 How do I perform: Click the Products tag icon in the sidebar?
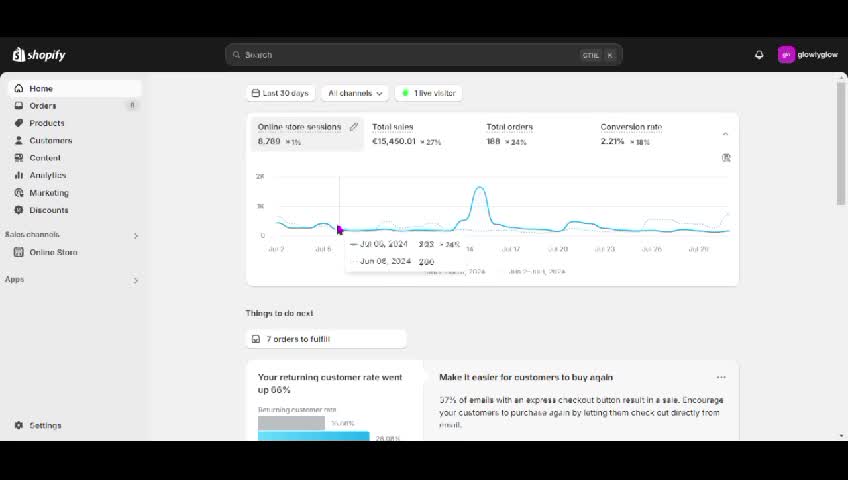19,123
